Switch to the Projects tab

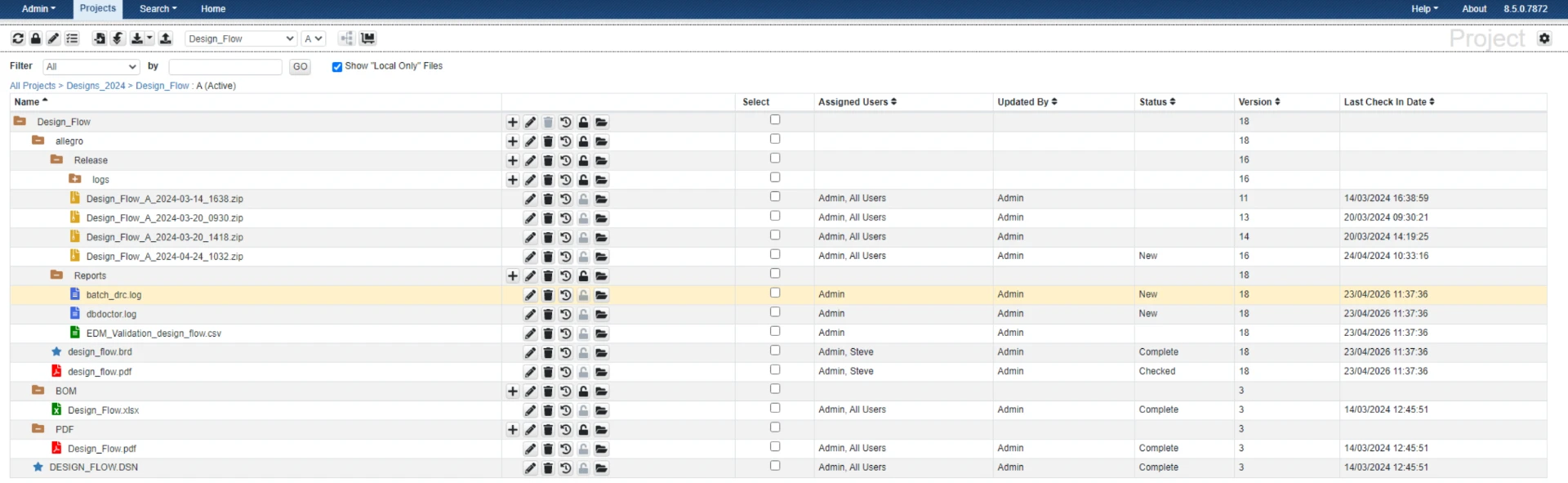[98, 9]
